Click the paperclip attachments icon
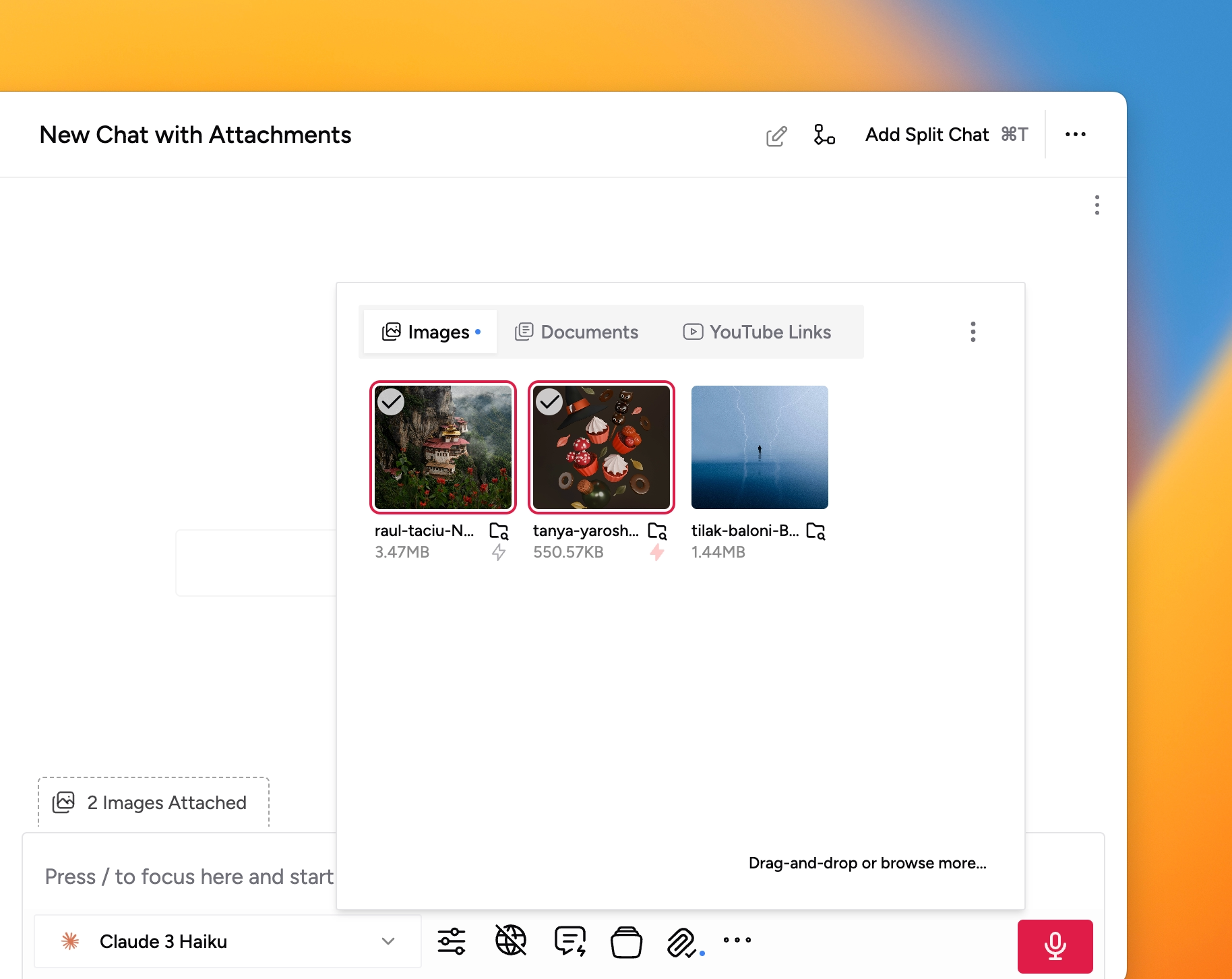 (683, 941)
